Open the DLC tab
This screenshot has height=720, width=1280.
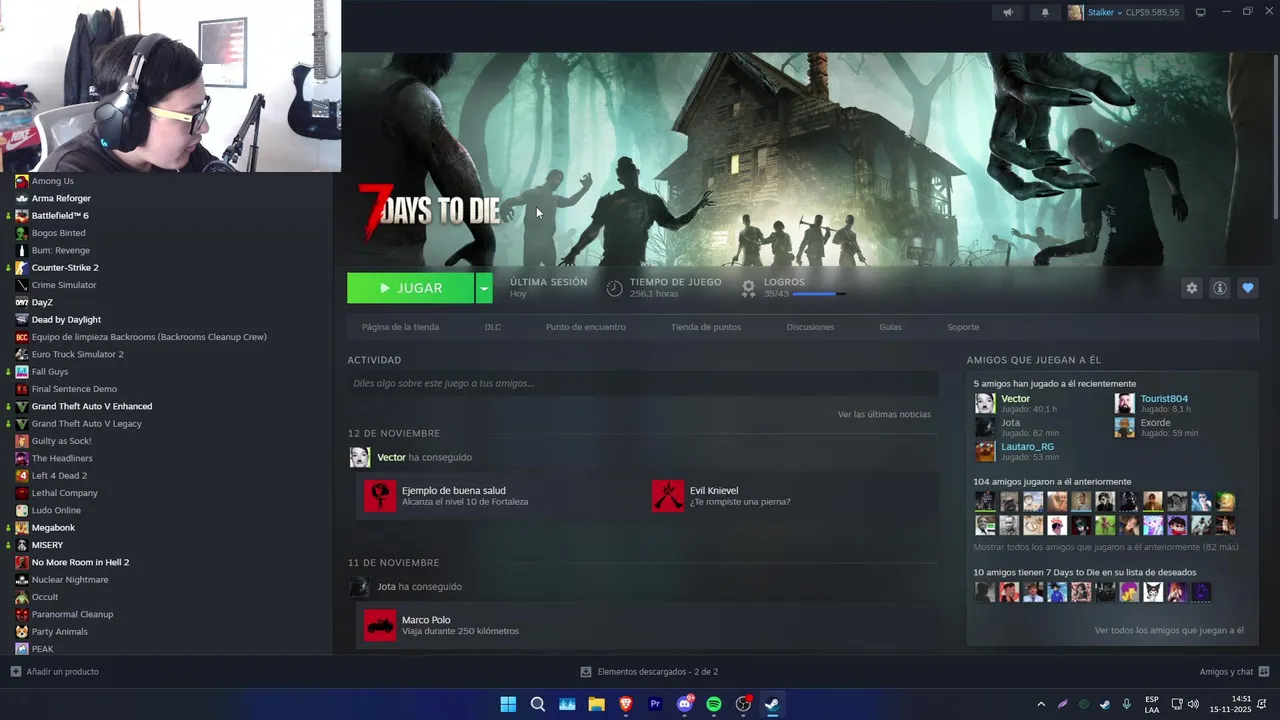[493, 327]
